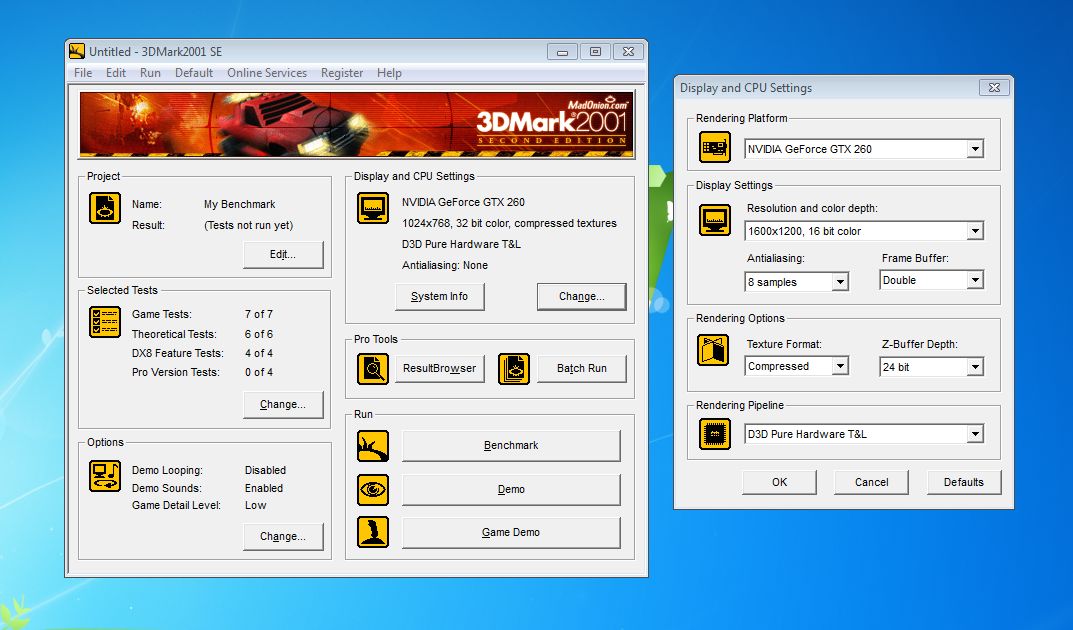1073x630 pixels.
Task: Click Cancel in settings dialog
Action: point(871,482)
